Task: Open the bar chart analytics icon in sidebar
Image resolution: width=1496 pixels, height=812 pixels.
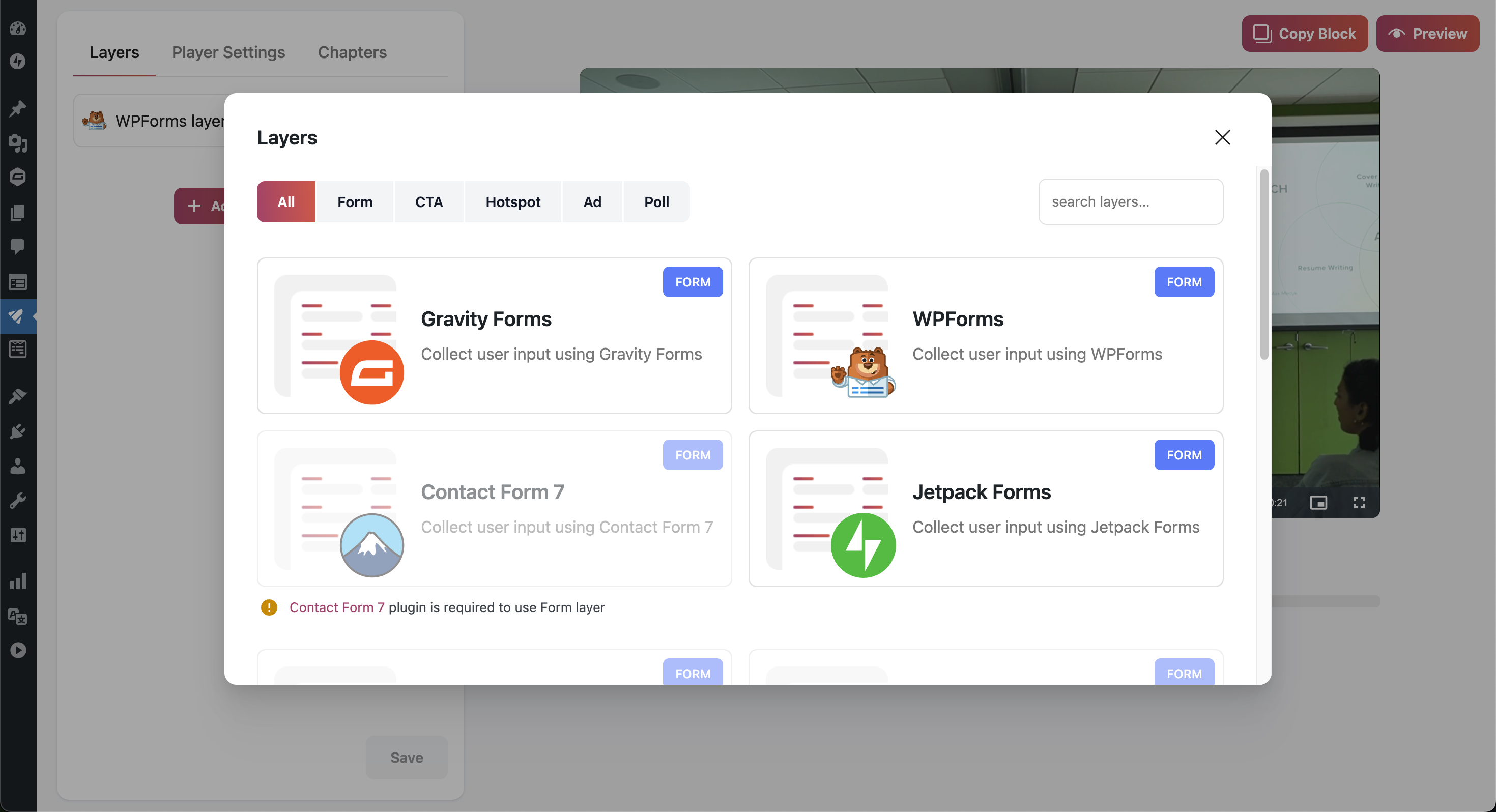Action: (x=18, y=582)
